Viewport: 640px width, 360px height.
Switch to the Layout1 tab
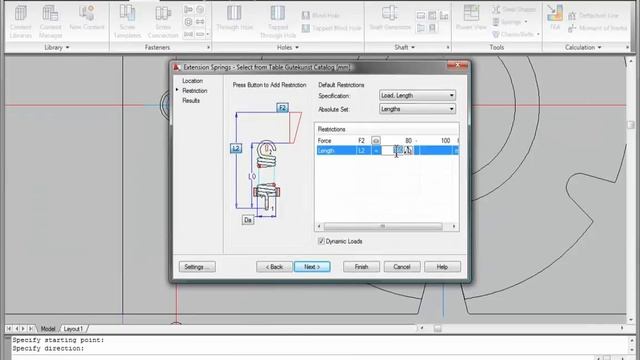73,329
